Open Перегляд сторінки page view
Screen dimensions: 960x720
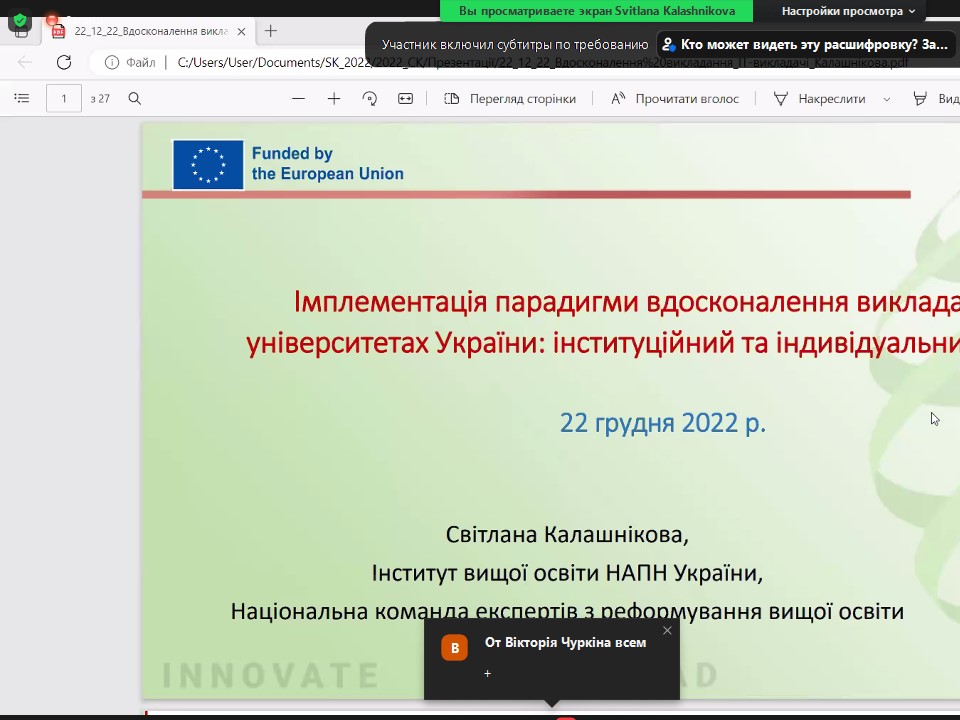510,99
